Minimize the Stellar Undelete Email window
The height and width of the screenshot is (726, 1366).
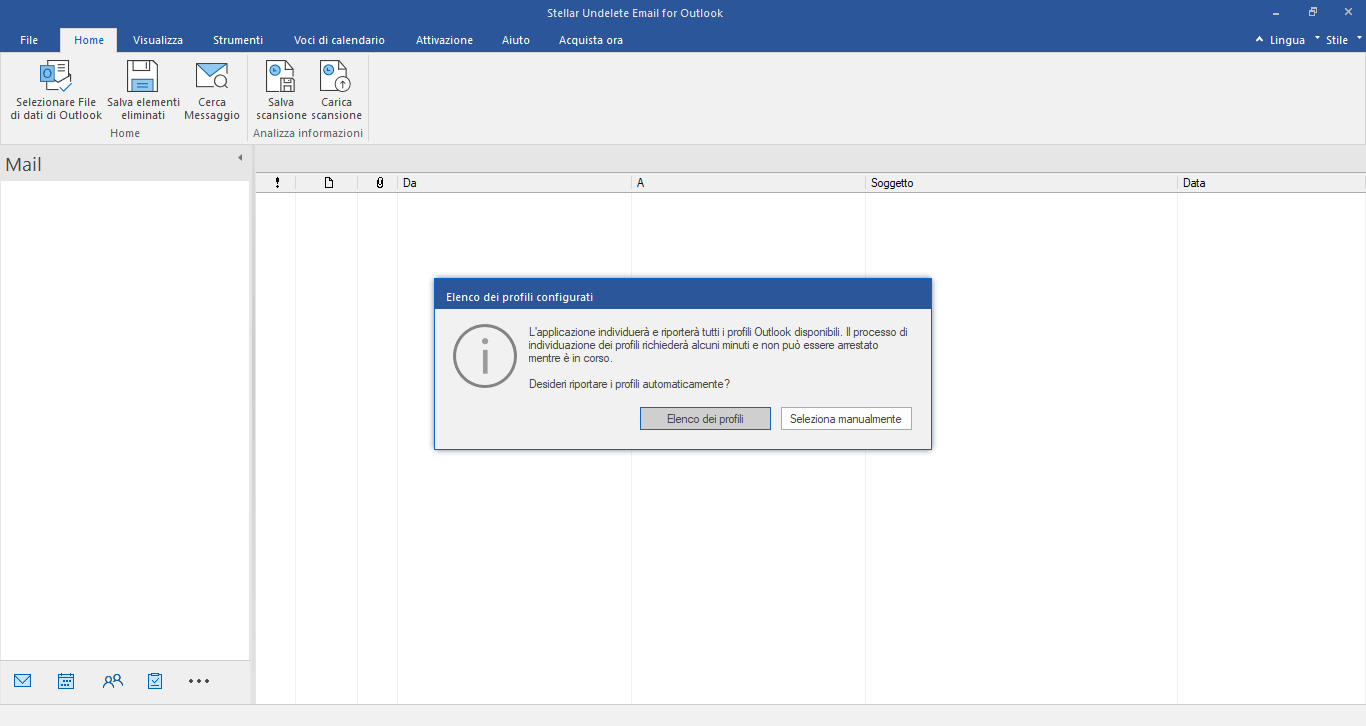click(x=1278, y=13)
